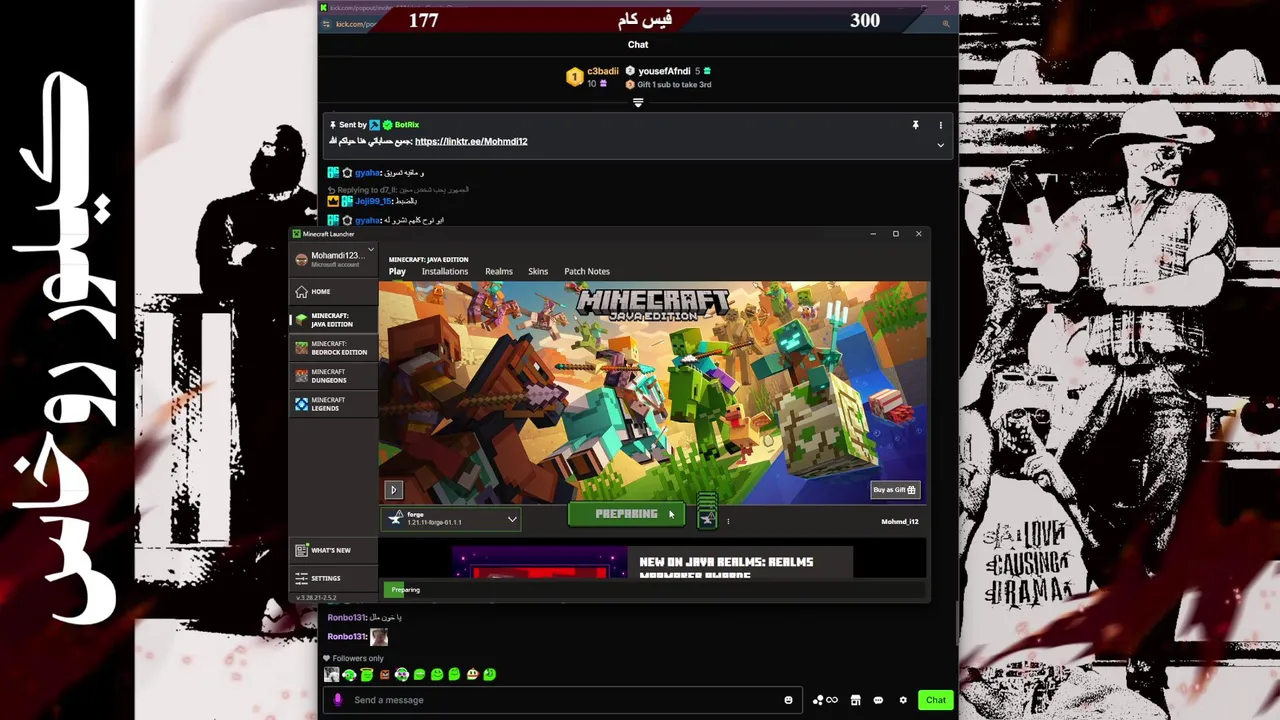This screenshot has height=720, width=1280.
Task: Open the linktr.ee/Mohmdi12 pinned link
Action: click(471, 141)
